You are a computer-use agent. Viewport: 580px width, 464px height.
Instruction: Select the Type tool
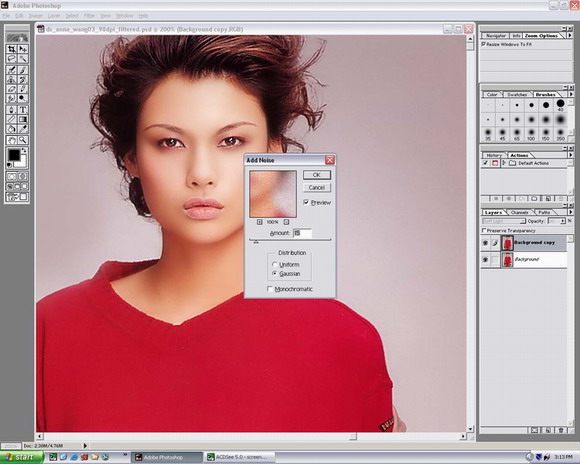pyautogui.click(x=23, y=110)
